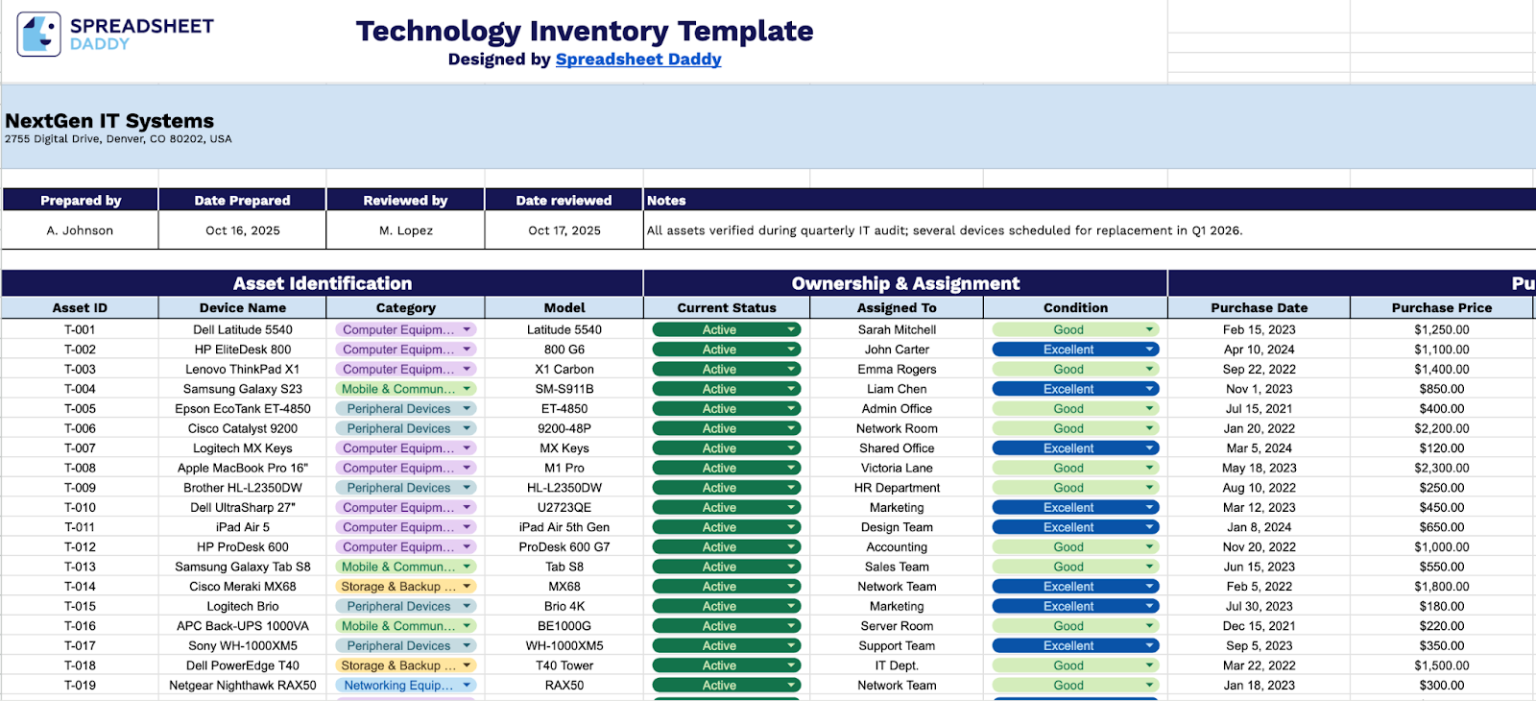Select the Apple MacBook Pro 16" cell
Screen dimensions: 1536x701
point(242,467)
